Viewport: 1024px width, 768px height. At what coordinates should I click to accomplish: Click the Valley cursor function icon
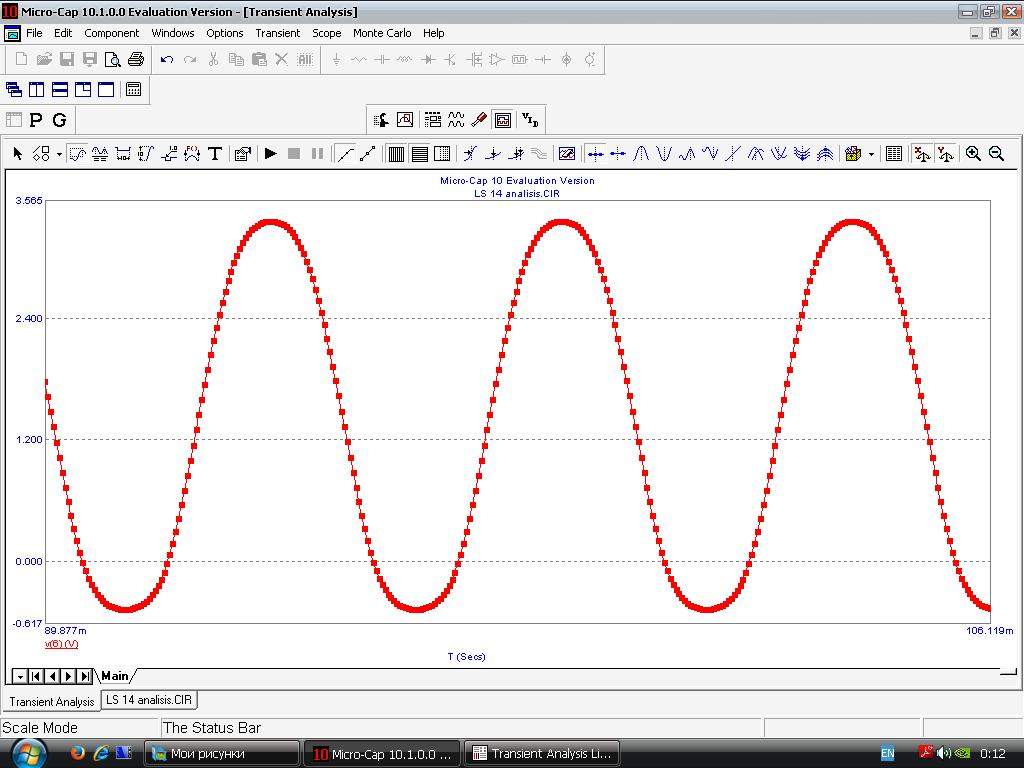(664, 153)
